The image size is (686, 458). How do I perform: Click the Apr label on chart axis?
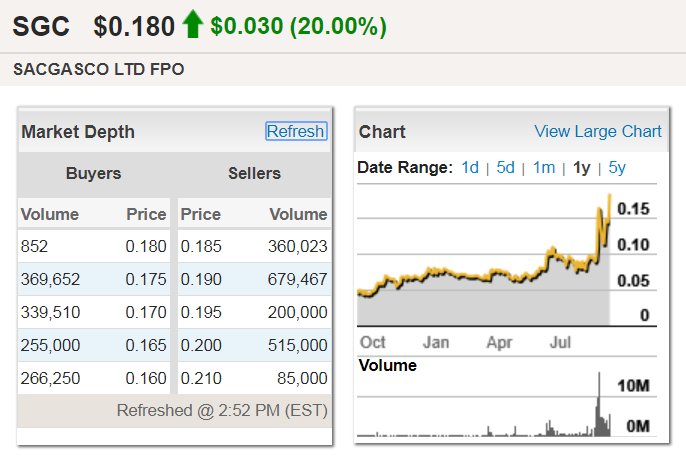point(499,343)
